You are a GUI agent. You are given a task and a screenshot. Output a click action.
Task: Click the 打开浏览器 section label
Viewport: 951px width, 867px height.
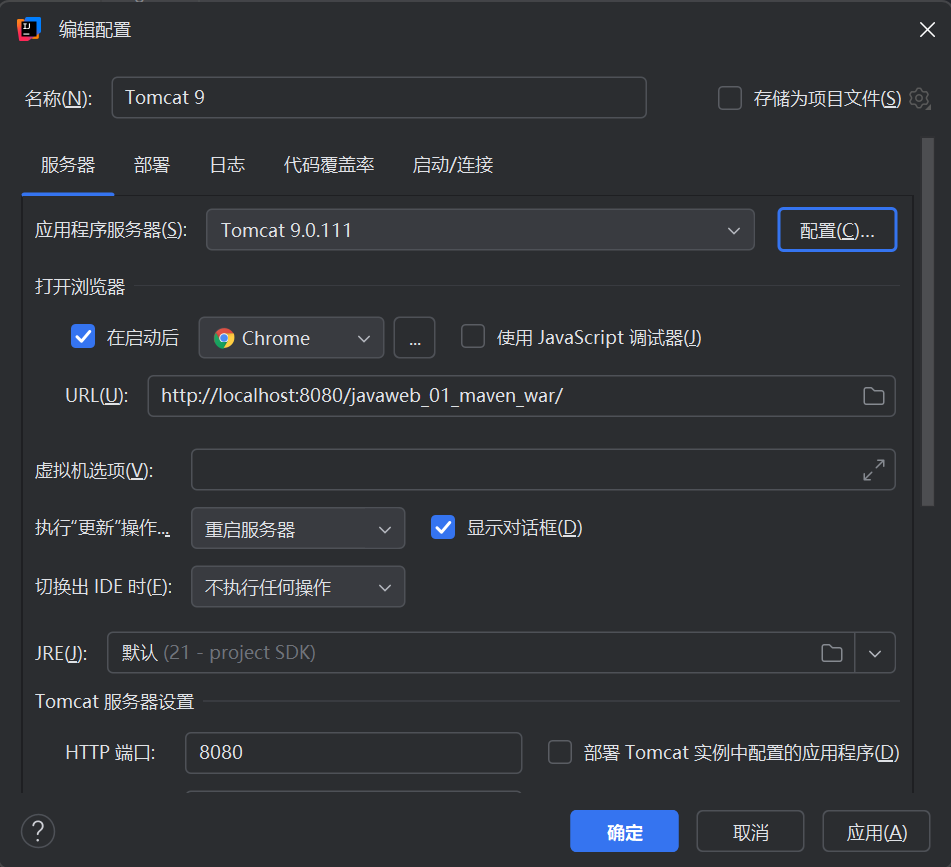(80, 286)
